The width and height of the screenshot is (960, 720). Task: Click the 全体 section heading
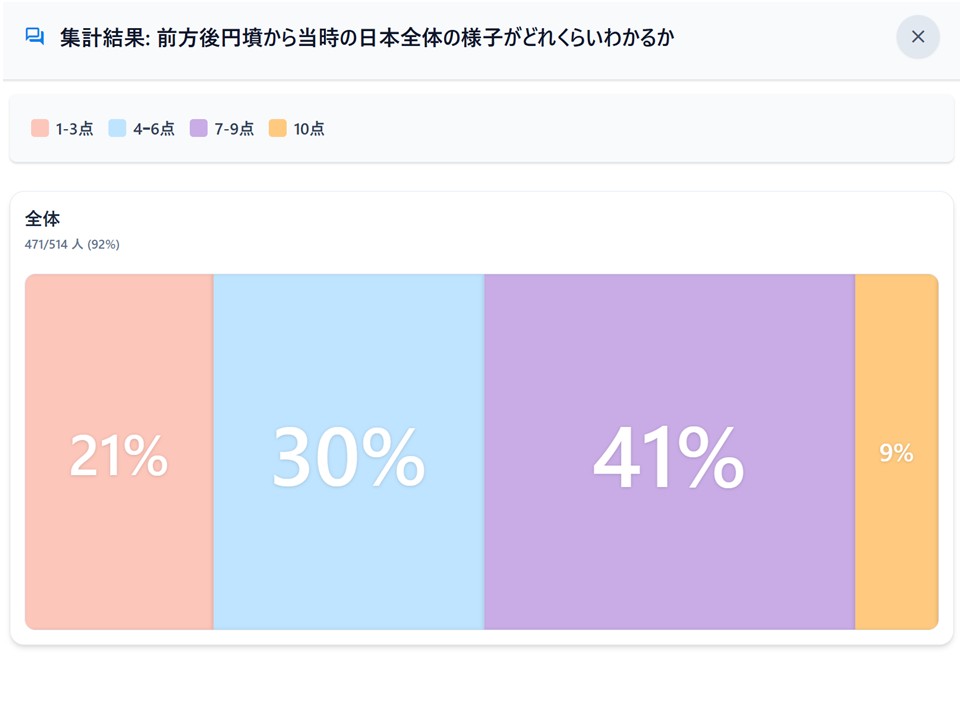point(42,219)
